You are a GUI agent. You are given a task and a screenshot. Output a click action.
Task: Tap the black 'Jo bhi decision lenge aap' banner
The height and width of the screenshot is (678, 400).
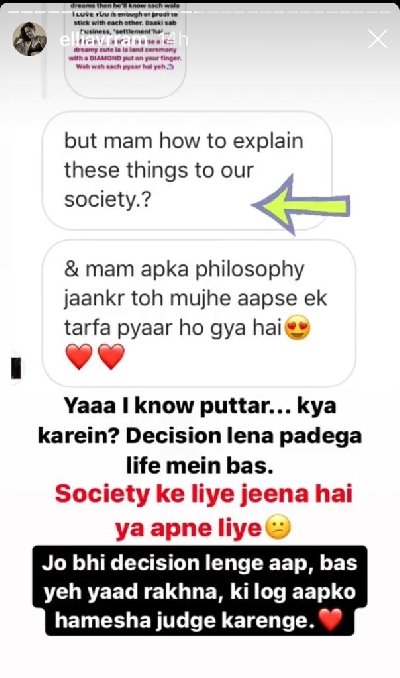[200, 592]
